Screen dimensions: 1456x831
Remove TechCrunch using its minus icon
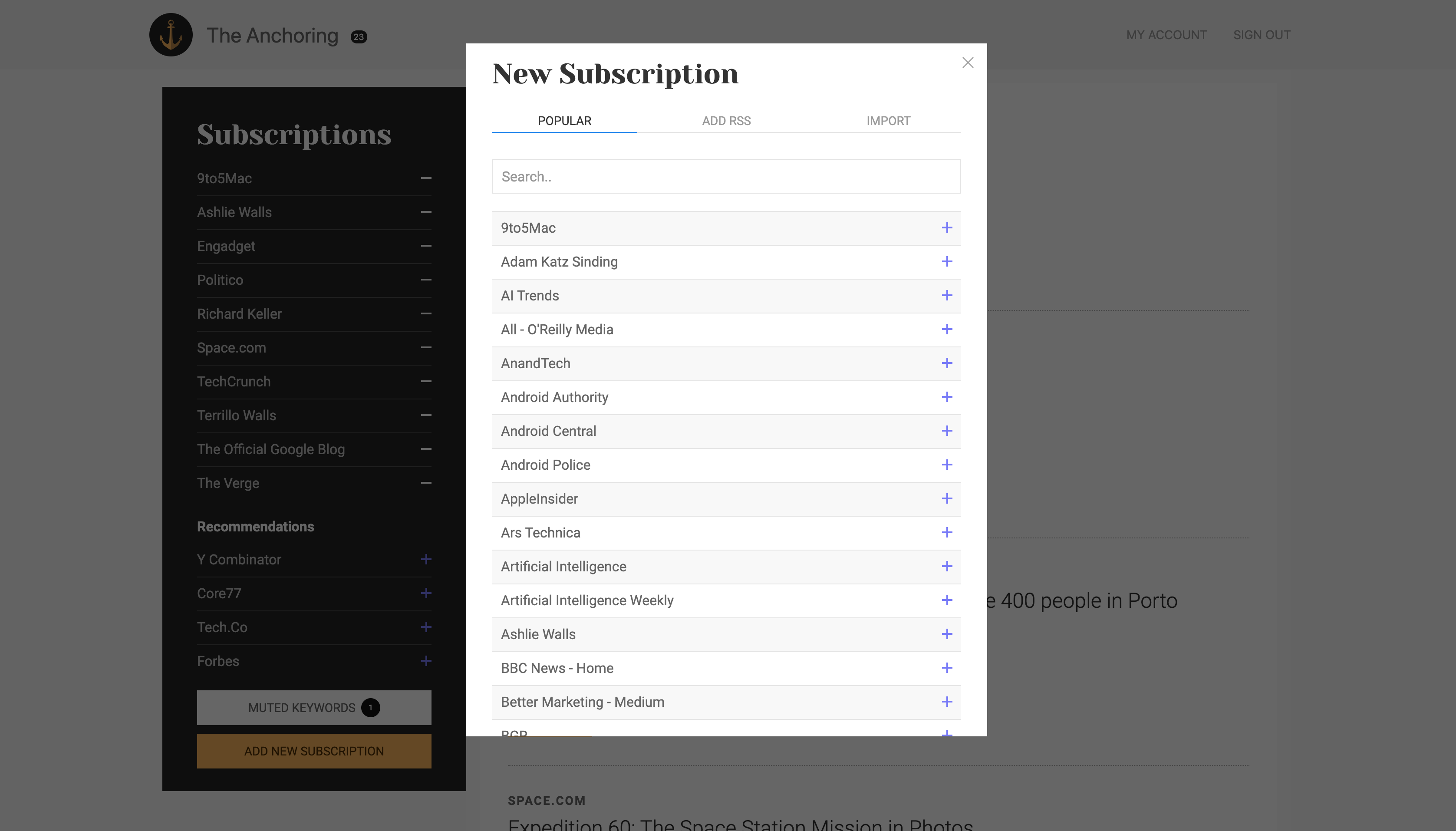[x=425, y=381]
